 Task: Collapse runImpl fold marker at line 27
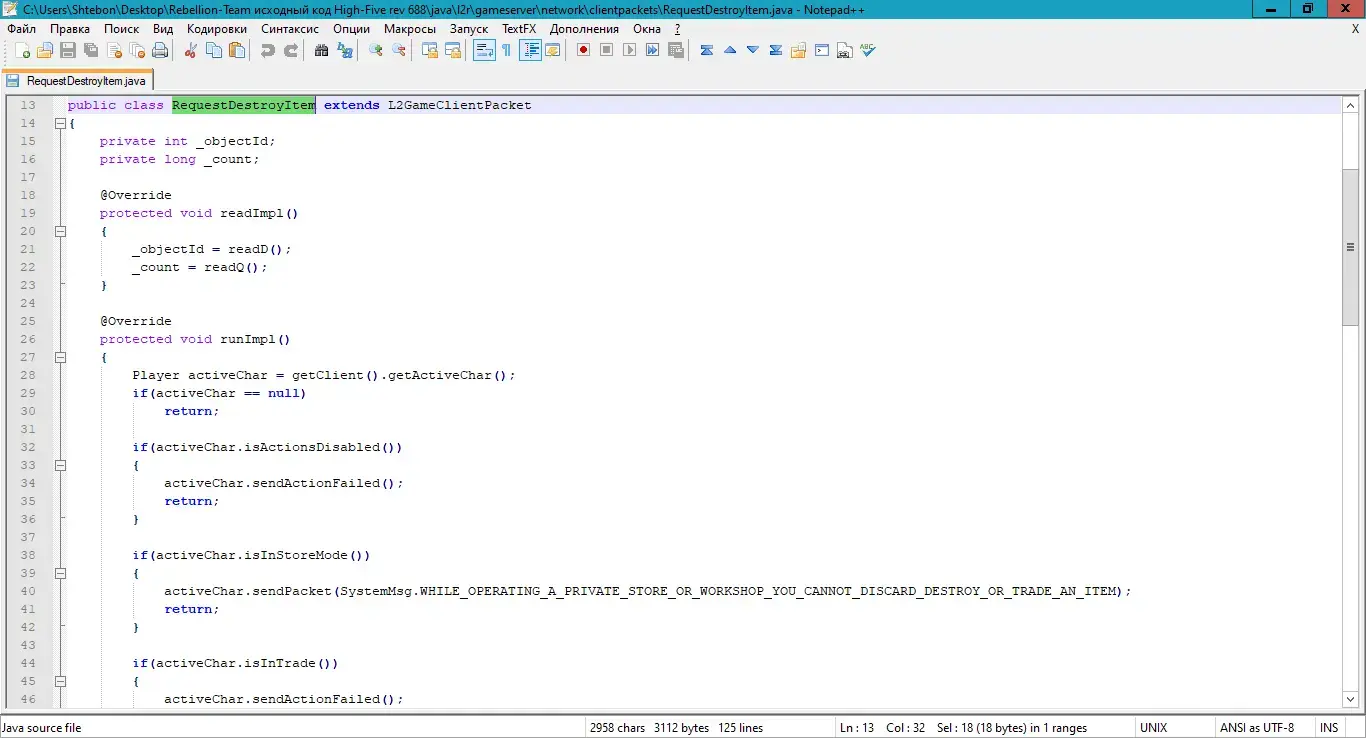(60, 357)
